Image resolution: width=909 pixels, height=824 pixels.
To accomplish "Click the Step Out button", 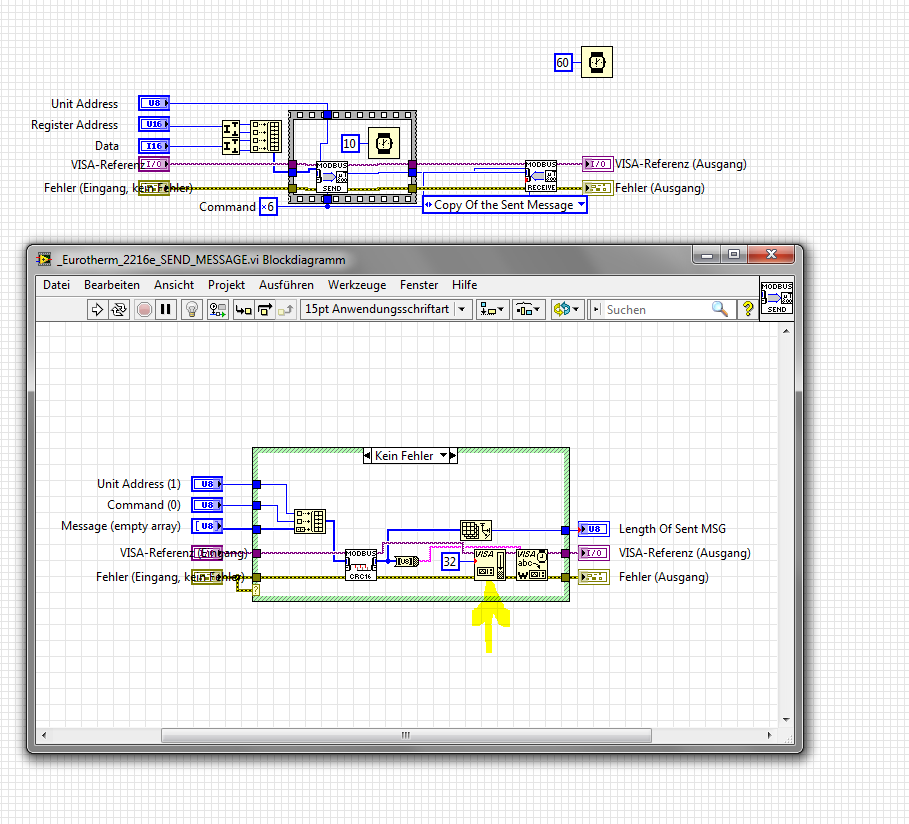I will point(286,310).
